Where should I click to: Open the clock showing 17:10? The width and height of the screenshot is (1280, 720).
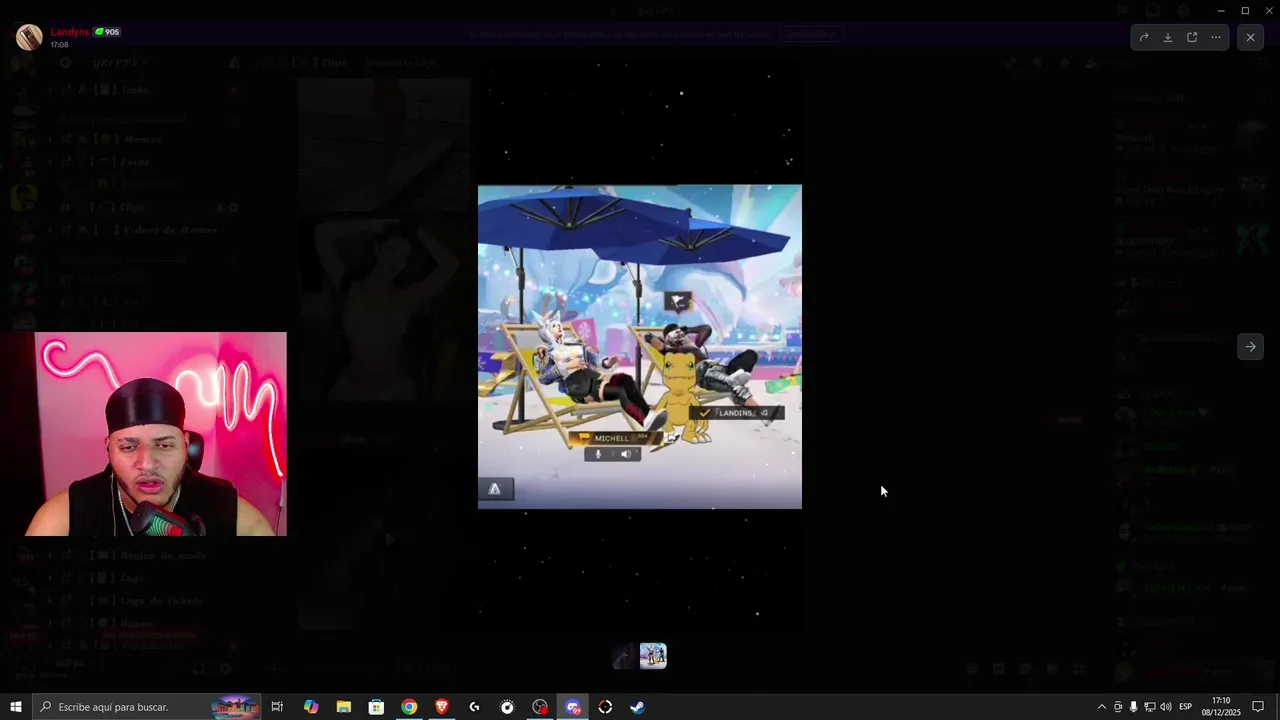[x=1222, y=707]
